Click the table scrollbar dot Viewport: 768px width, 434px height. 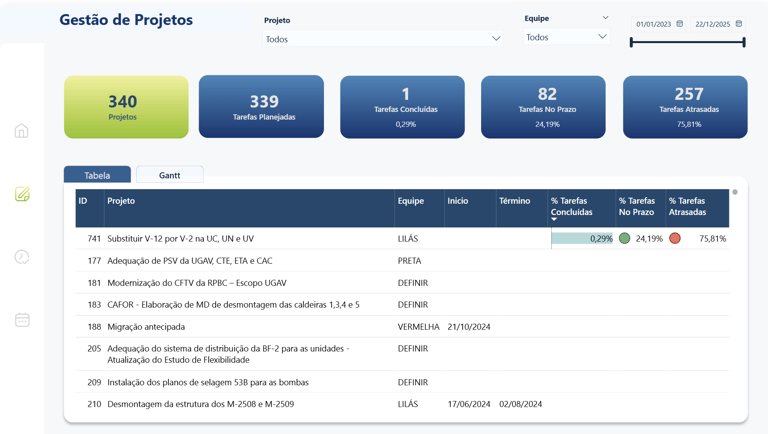click(x=735, y=192)
